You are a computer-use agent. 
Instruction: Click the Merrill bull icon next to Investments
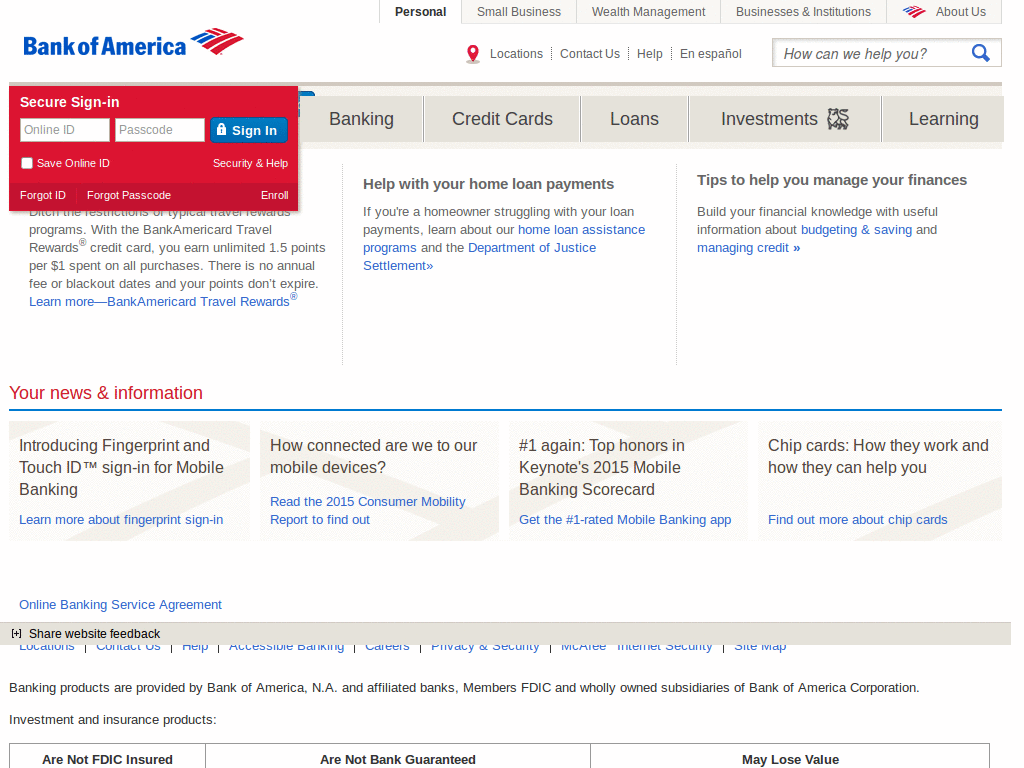838,119
